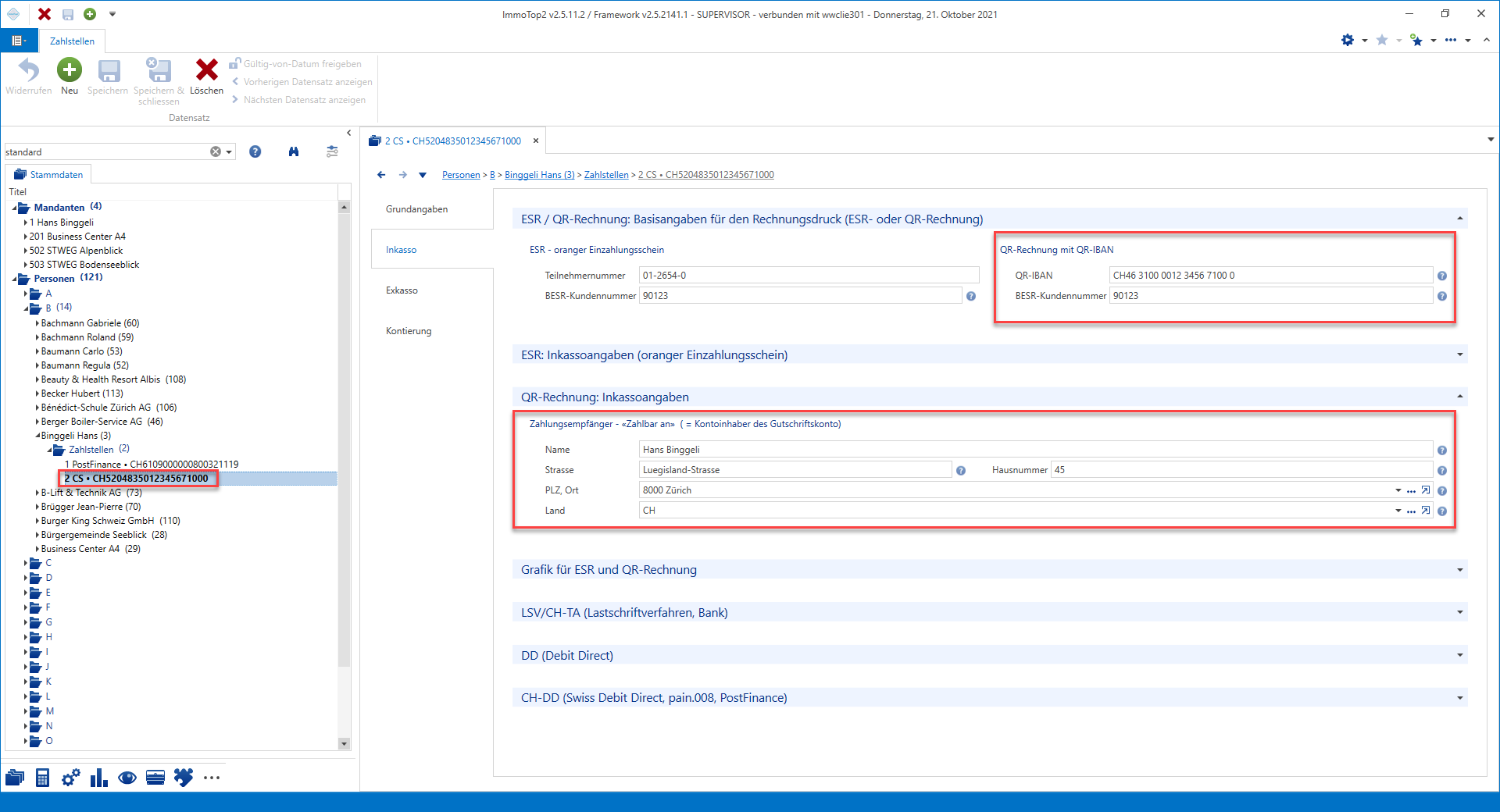Expand LSV/CH-TA Lastschriftverfahren section
Screen dimensions: 1500x812
[1459, 612]
